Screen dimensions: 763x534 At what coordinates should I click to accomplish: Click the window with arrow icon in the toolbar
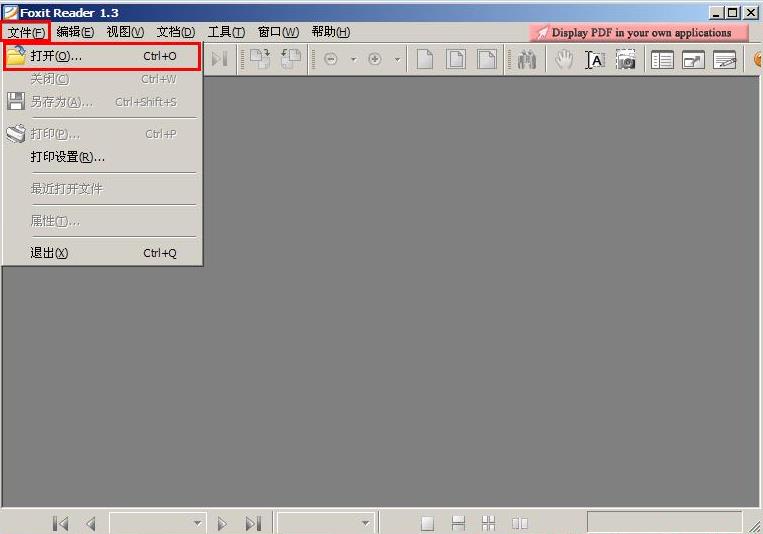tap(693, 60)
